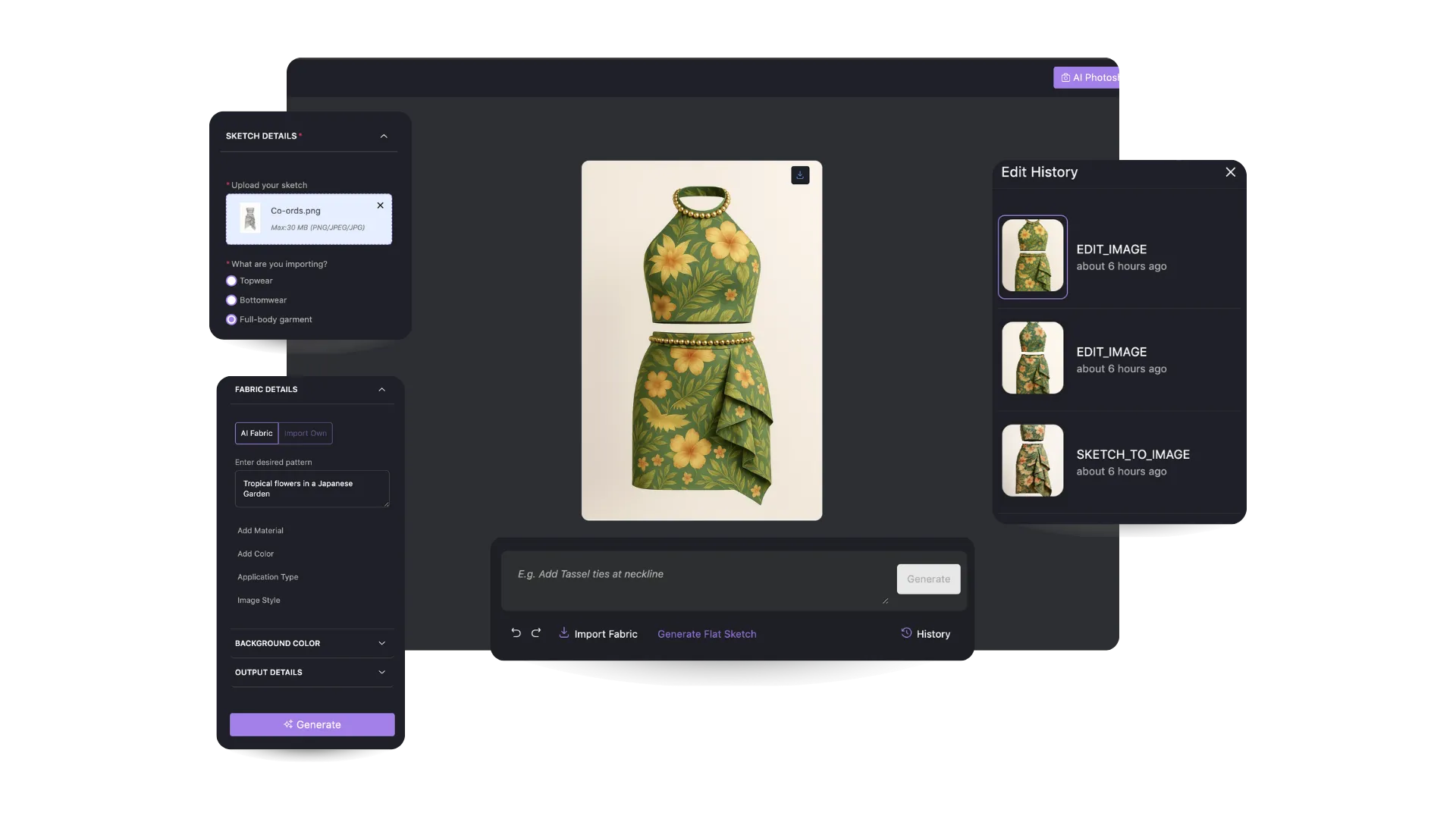This screenshot has width=1456, height=819.
Task: Select the Topwear radio option
Action: 231,281
